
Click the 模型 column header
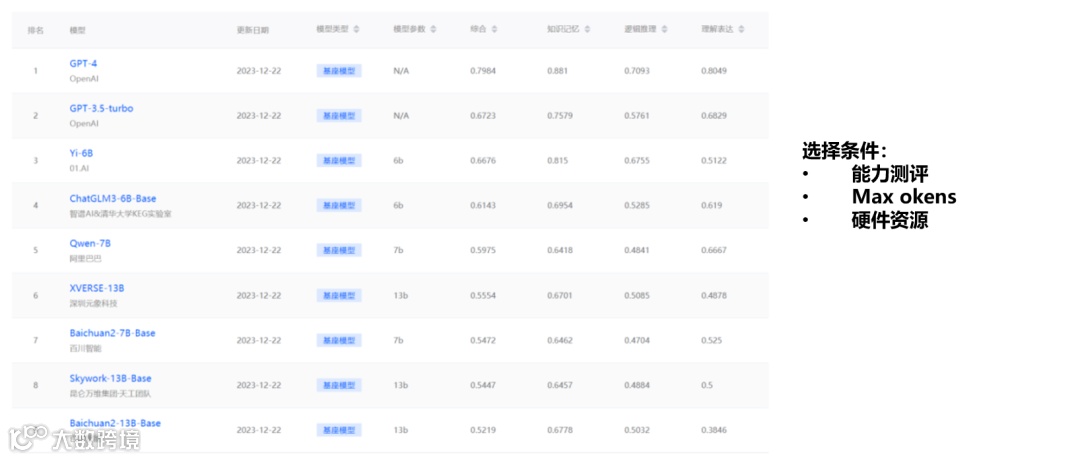[77, 30]
